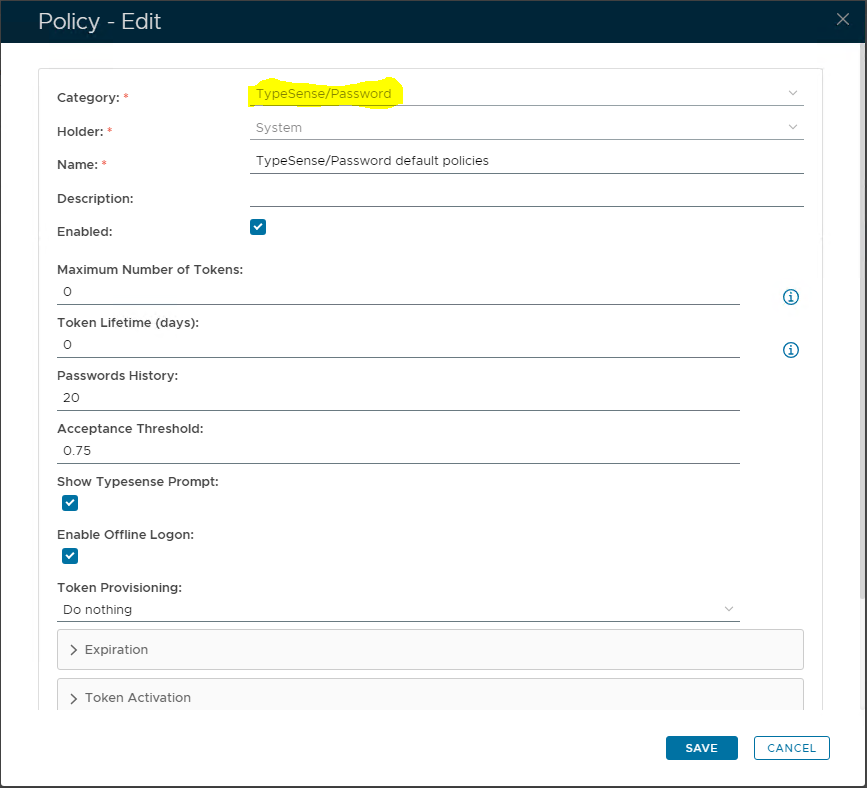Expand the Token Activation section
The height and width of the screenshot is (788, 867).
pos(430,698)
